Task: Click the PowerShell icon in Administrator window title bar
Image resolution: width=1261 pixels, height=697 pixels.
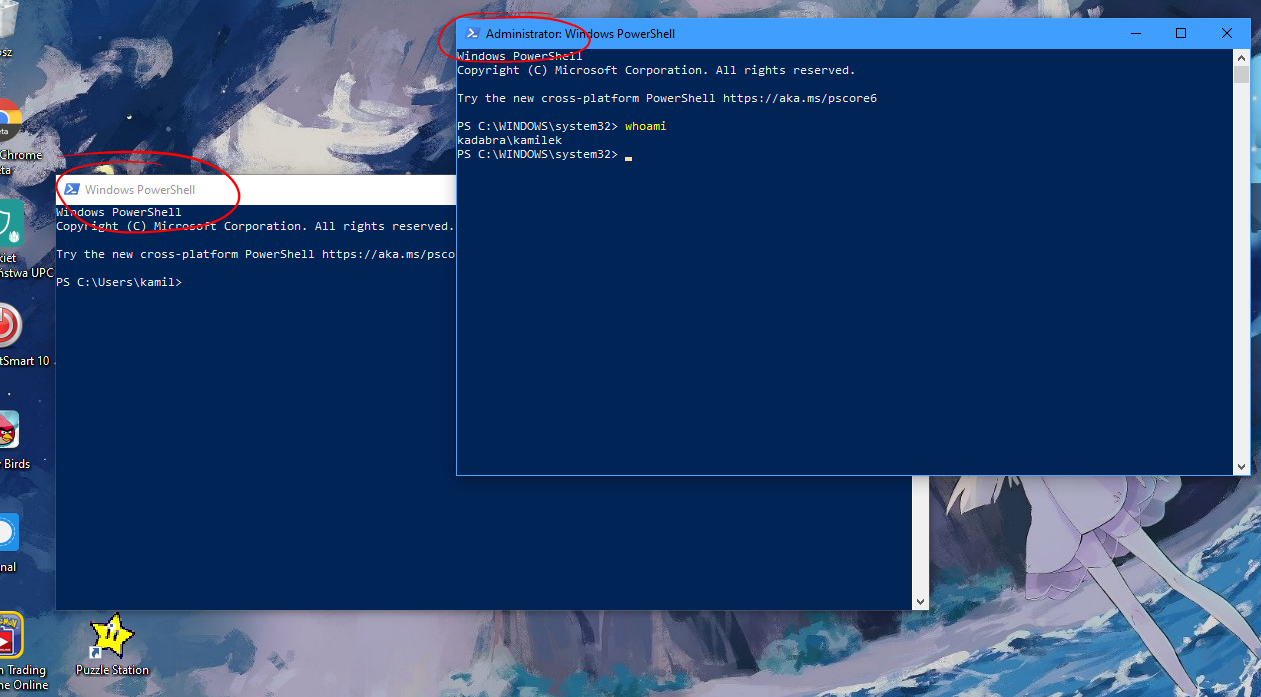Action: (472, 33)
